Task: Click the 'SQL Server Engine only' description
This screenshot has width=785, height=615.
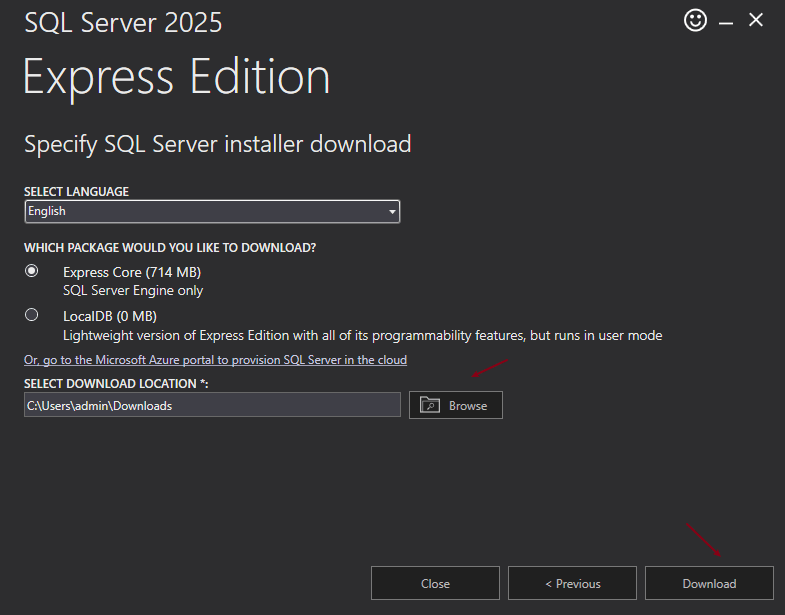Action: click(133, 291)
